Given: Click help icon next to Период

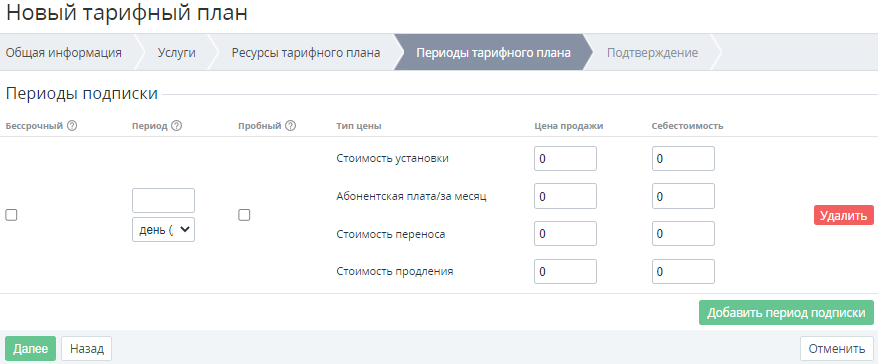Looking at the screenshot, I should point(176,126).
